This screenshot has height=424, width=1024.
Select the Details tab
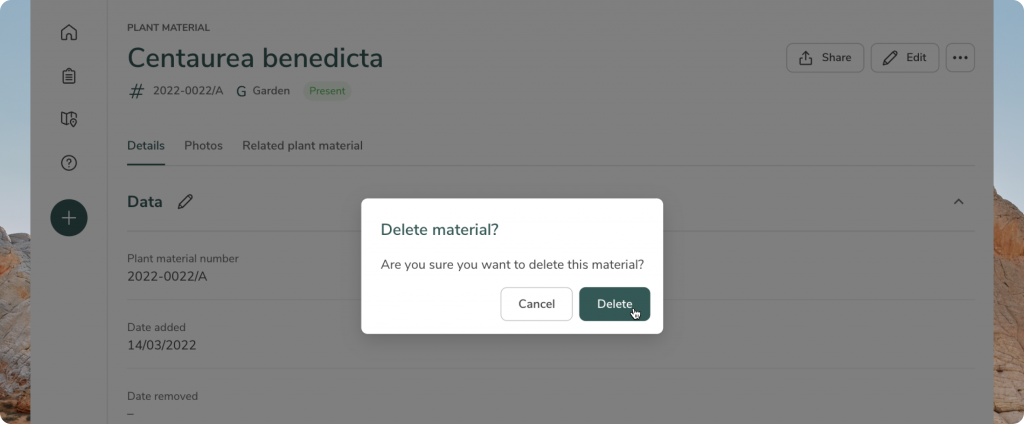145,146
